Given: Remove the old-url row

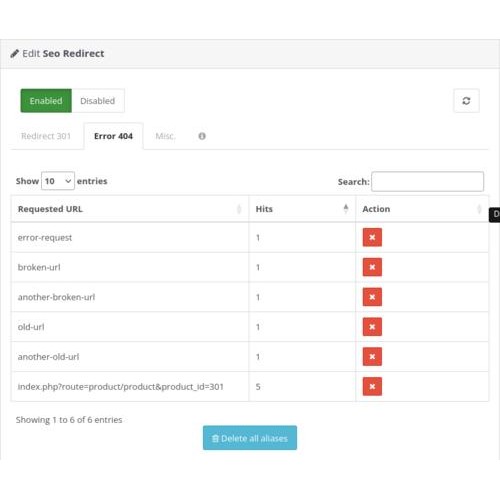Looking at the screenshot, I should (372, 327).
